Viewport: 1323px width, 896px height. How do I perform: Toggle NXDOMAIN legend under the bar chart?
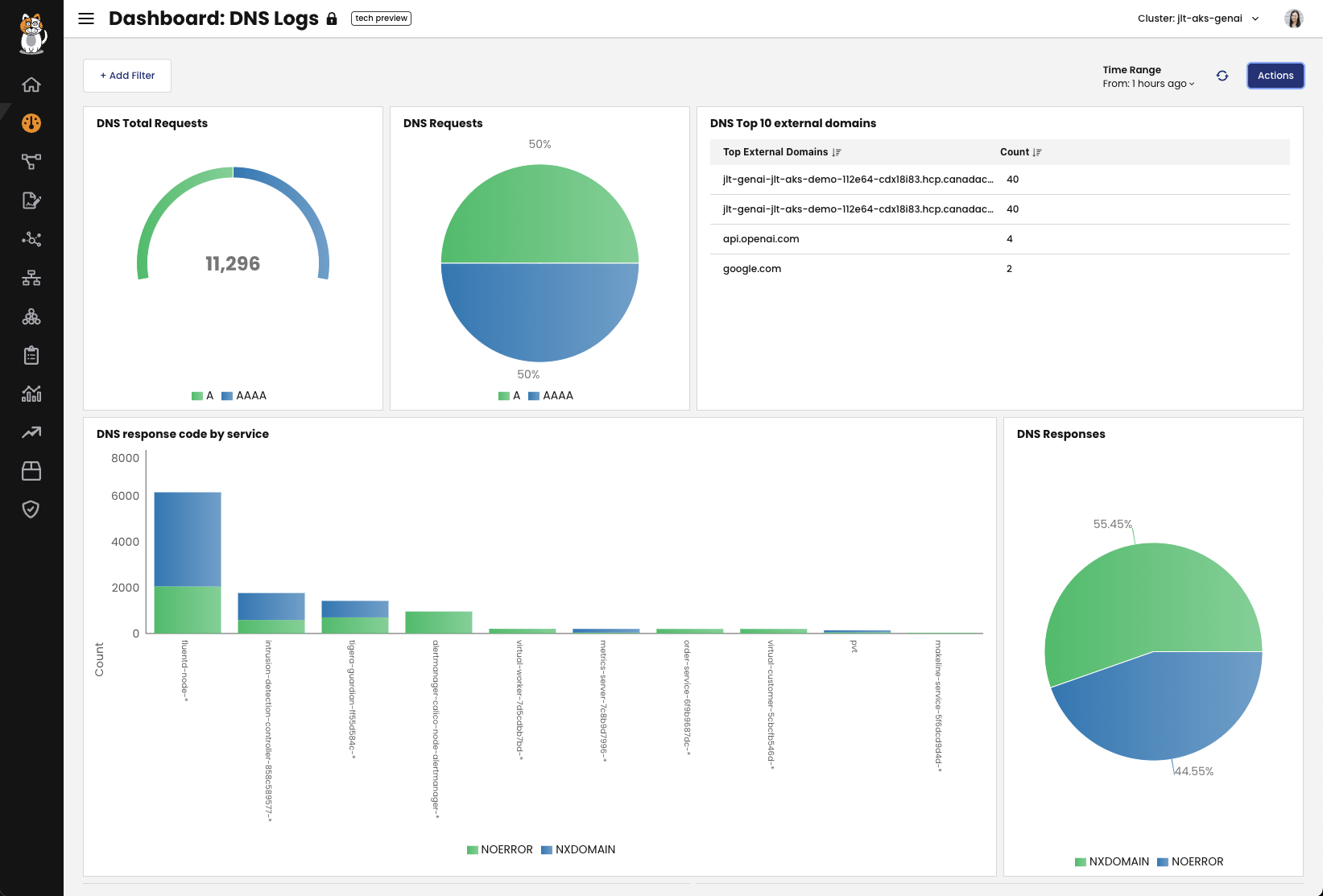tap(578, 849)
